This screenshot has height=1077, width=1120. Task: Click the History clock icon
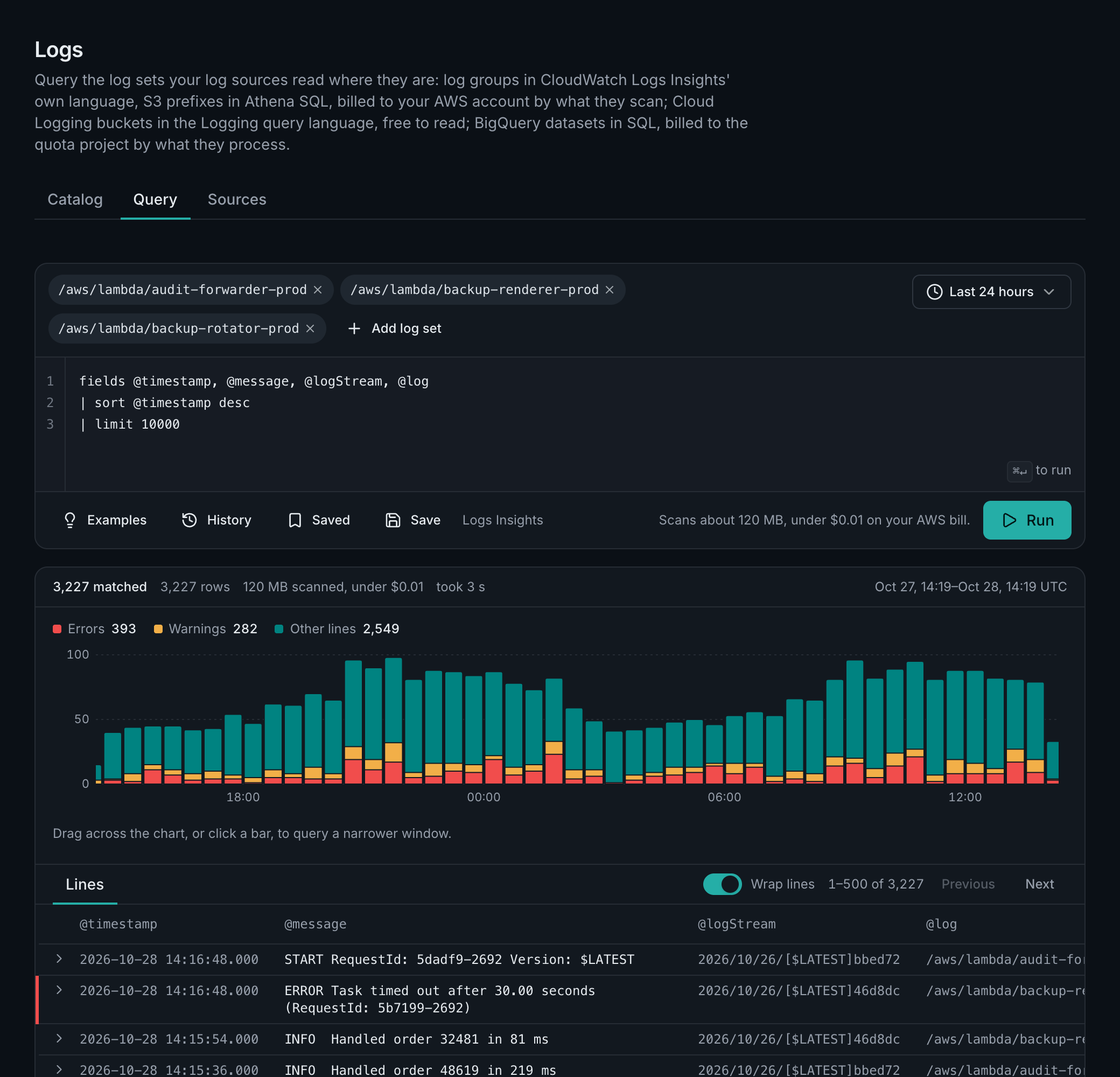tap(189, 520)
